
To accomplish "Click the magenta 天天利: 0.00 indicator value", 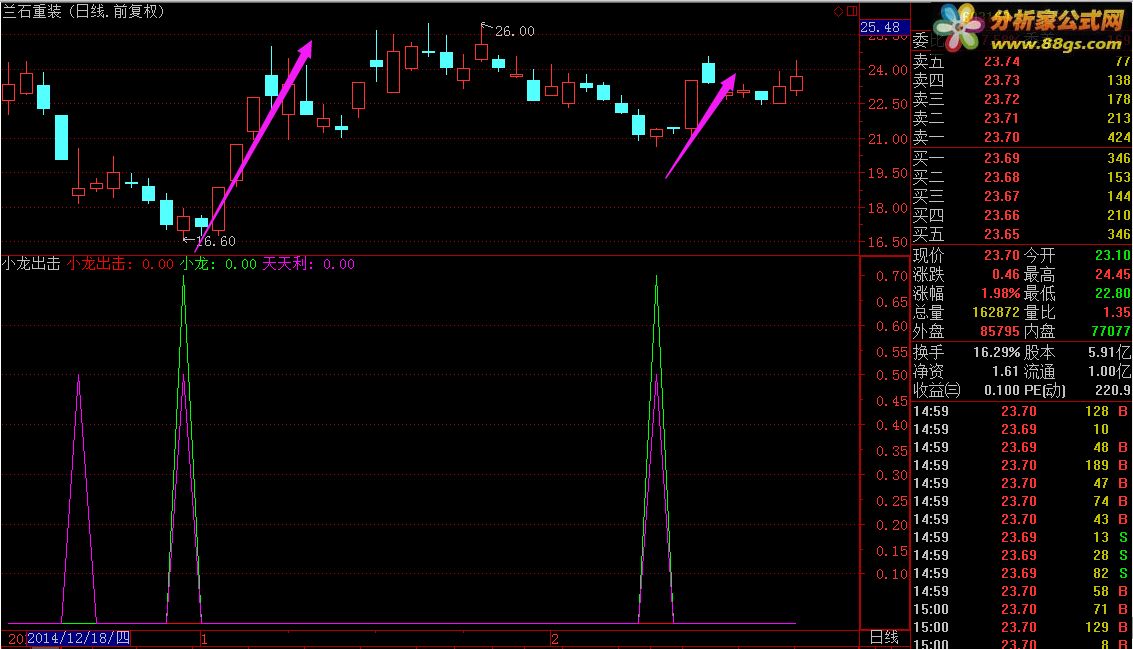I will click(309, 264).
